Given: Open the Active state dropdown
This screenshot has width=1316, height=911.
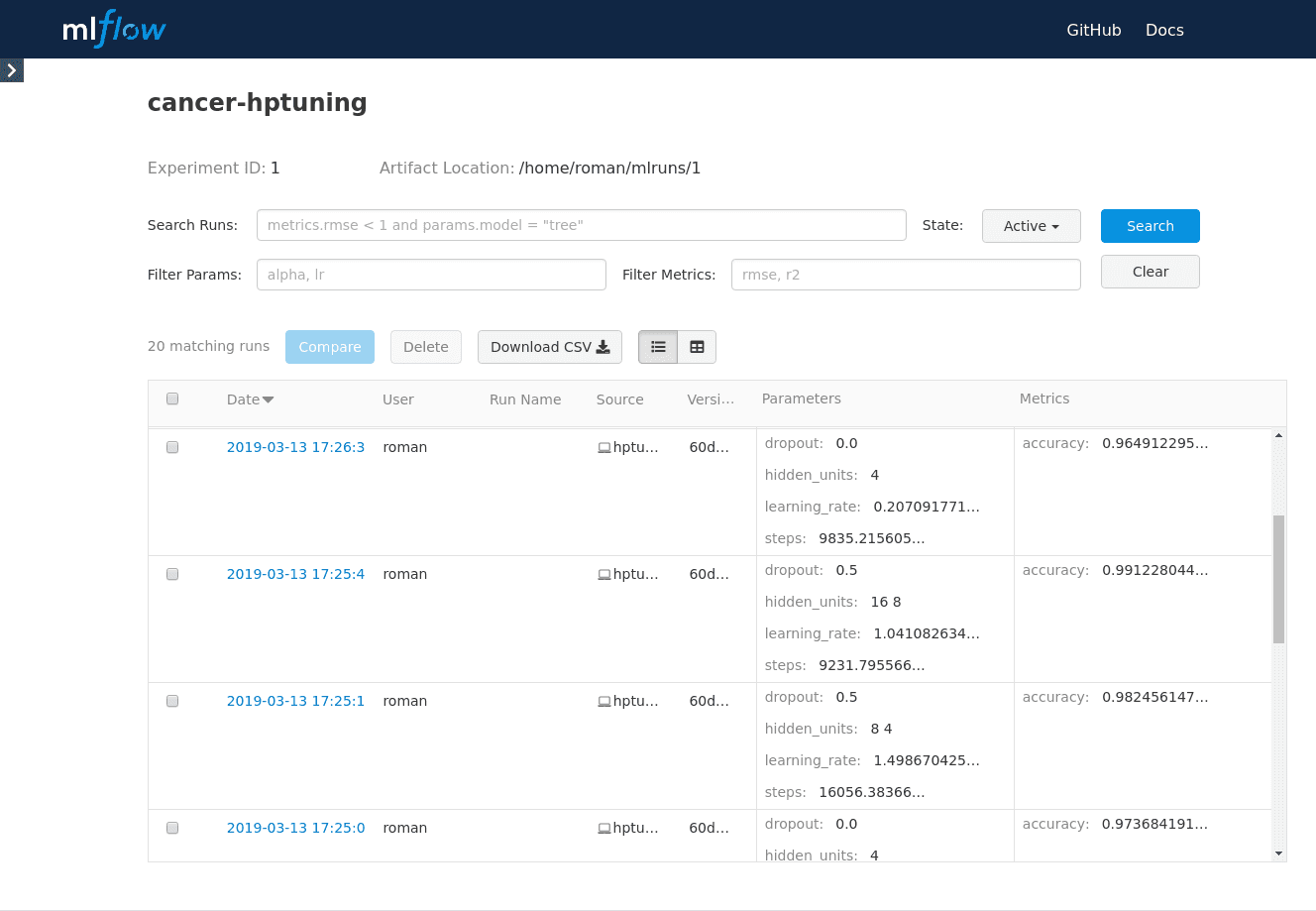Looking at the screenshot, I should click(x=1031, y=226).
